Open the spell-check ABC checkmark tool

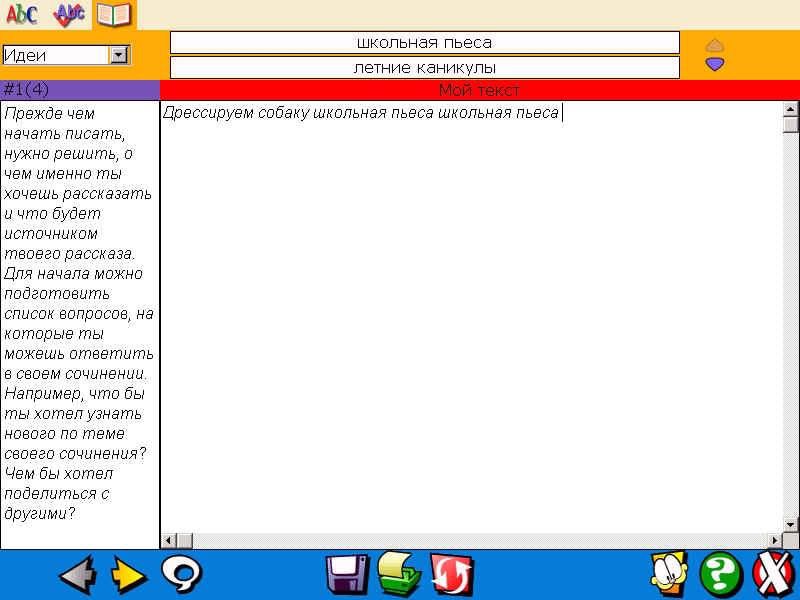[69, 14]
